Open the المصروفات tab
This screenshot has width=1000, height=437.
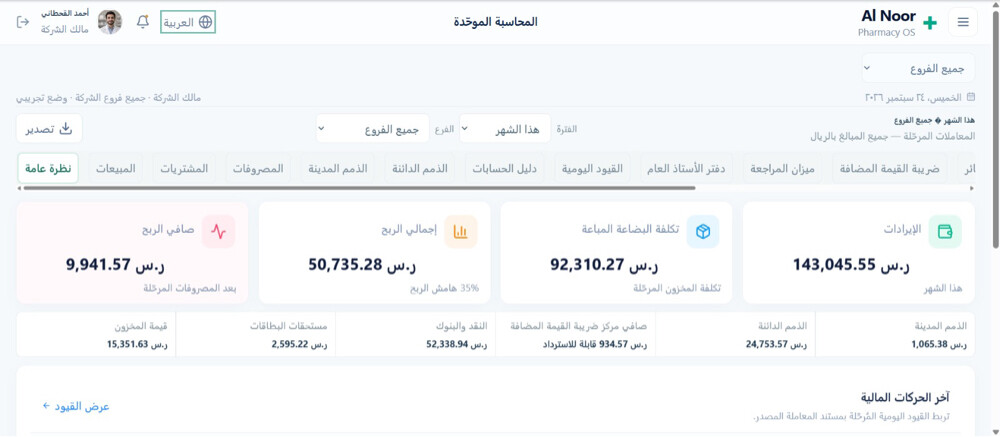258,168
